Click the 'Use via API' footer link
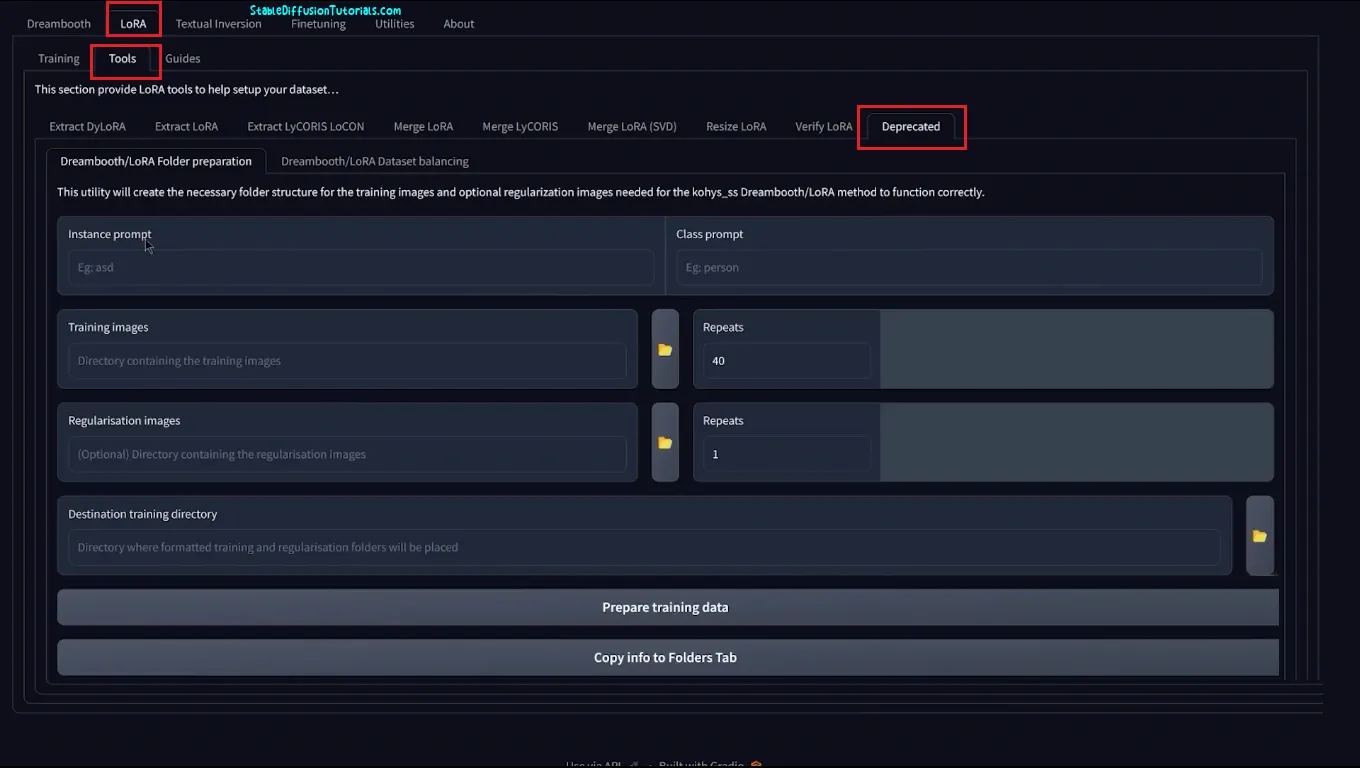The width and height of the screenshot is (1360, 768). 601,765
